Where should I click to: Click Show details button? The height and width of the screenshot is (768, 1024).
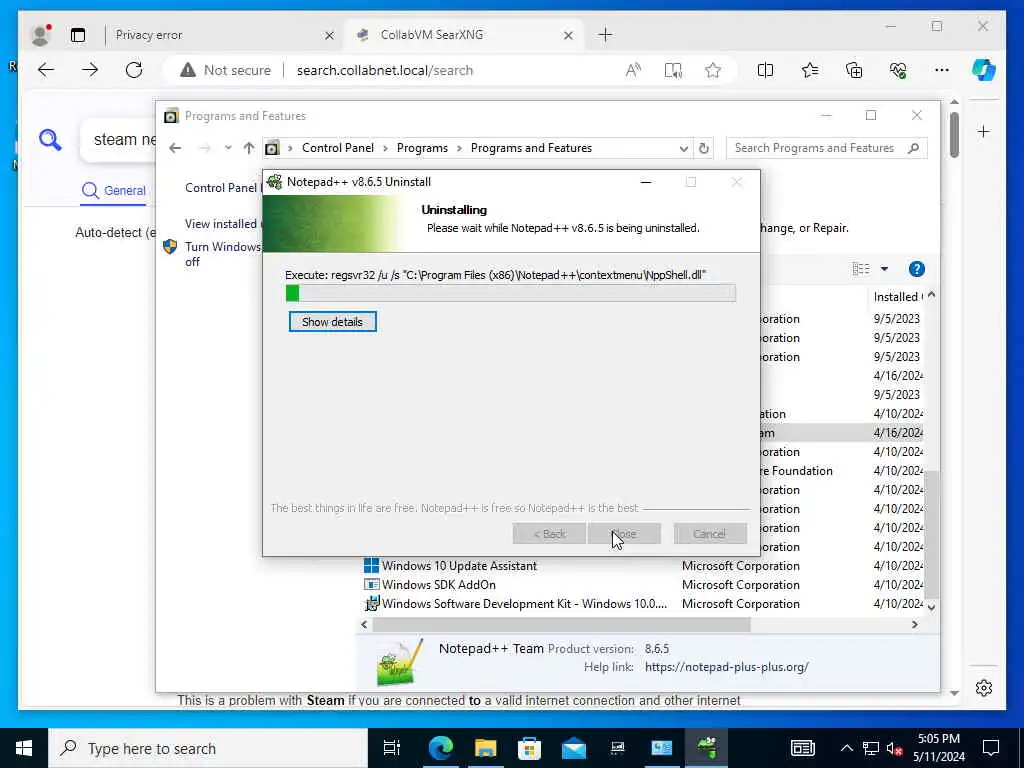tap(332, 322)
